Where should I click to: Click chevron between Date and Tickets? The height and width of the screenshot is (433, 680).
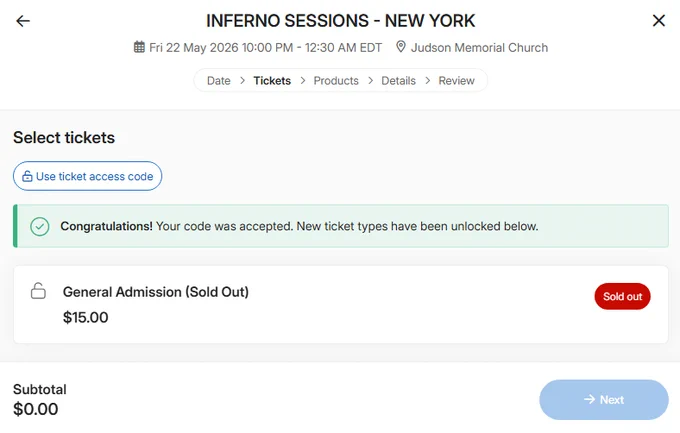242,81
